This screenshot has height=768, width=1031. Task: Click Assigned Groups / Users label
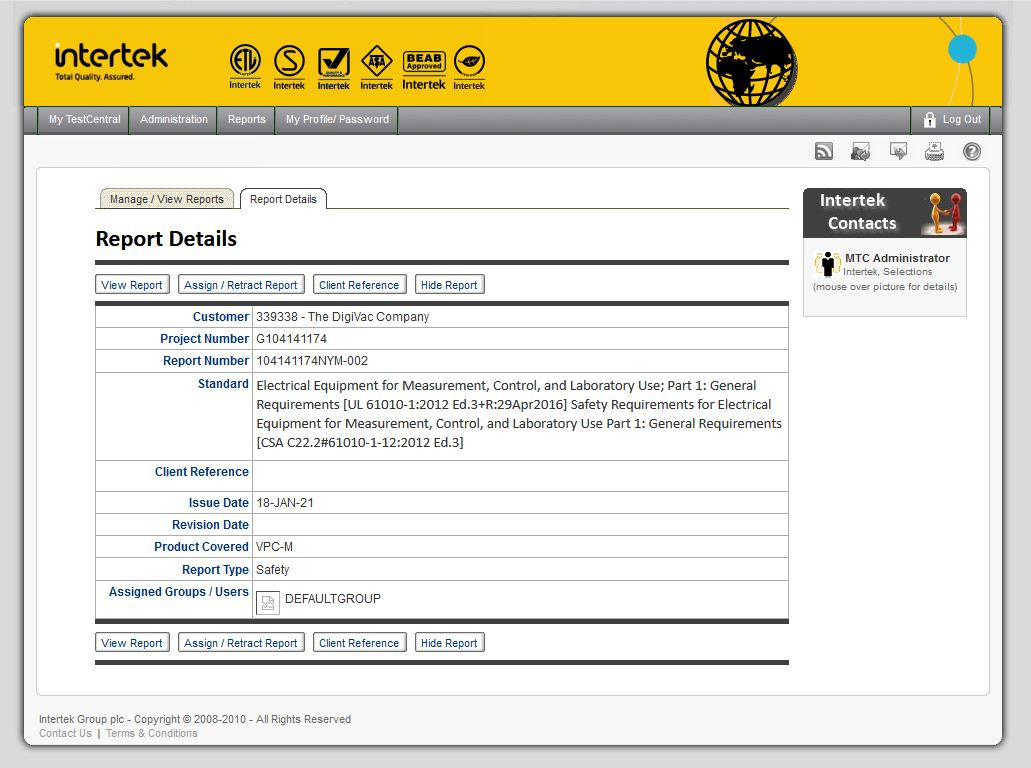click(178, 592)
